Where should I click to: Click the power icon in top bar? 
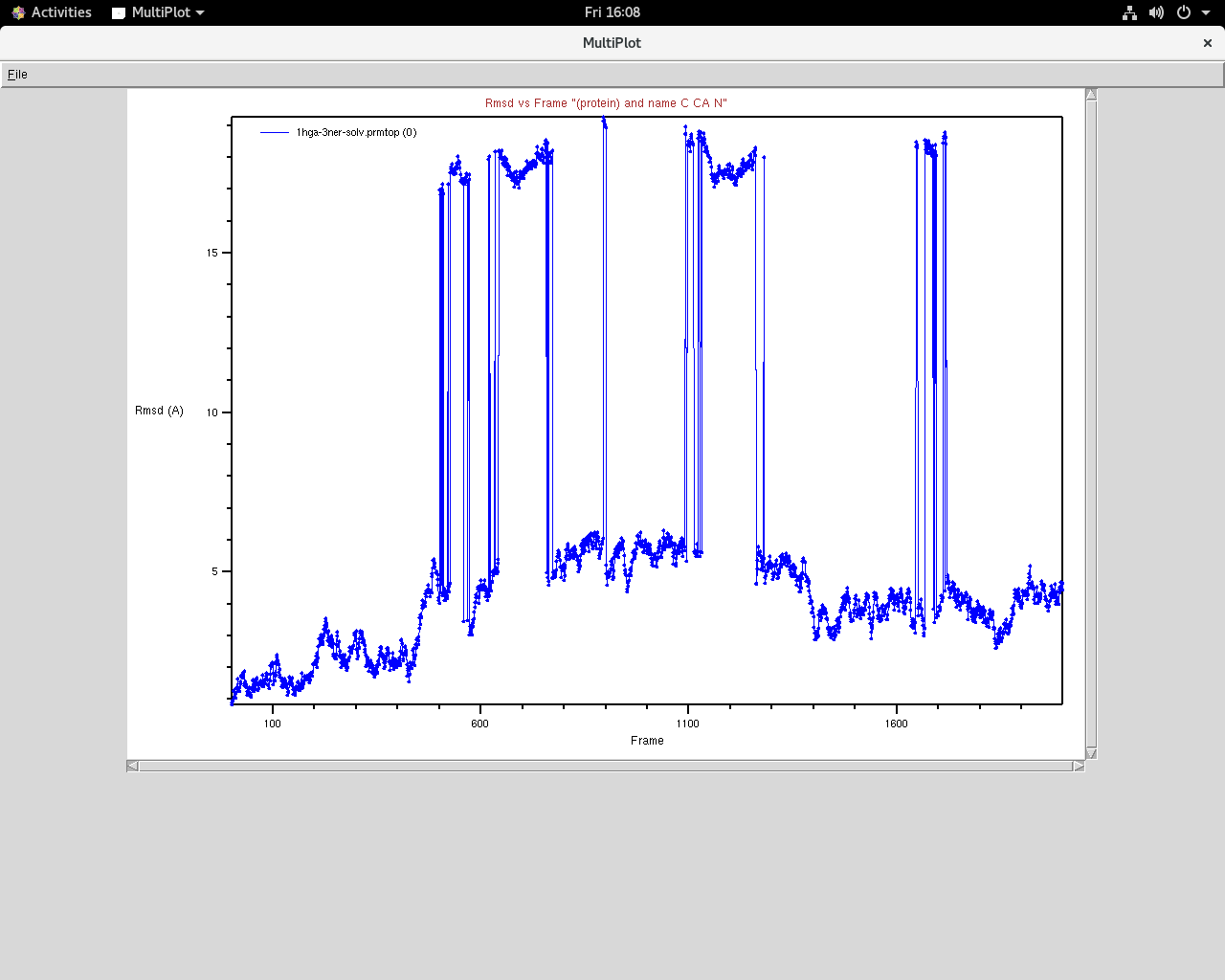(1184, 12)
